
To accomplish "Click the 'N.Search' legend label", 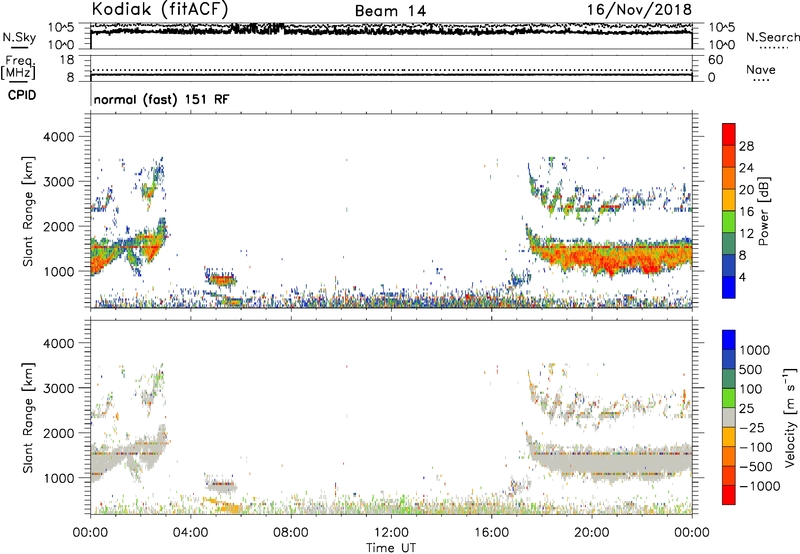I will tap(772, 37).
